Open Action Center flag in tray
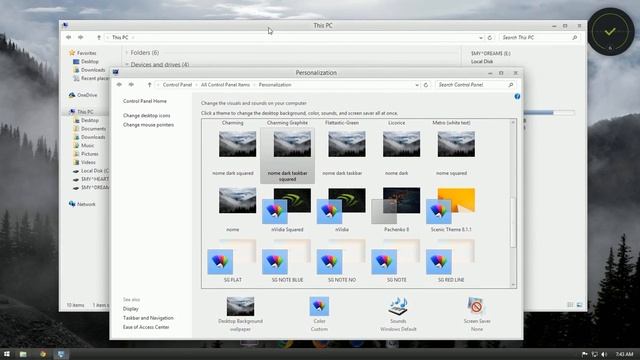Image resolution: width=640 pixels, height=360 pixels. 584,354
